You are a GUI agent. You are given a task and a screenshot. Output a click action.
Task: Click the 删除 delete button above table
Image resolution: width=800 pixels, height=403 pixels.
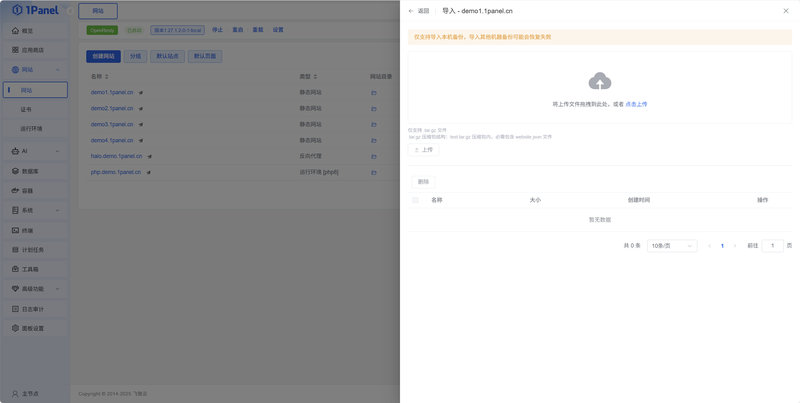423,182
